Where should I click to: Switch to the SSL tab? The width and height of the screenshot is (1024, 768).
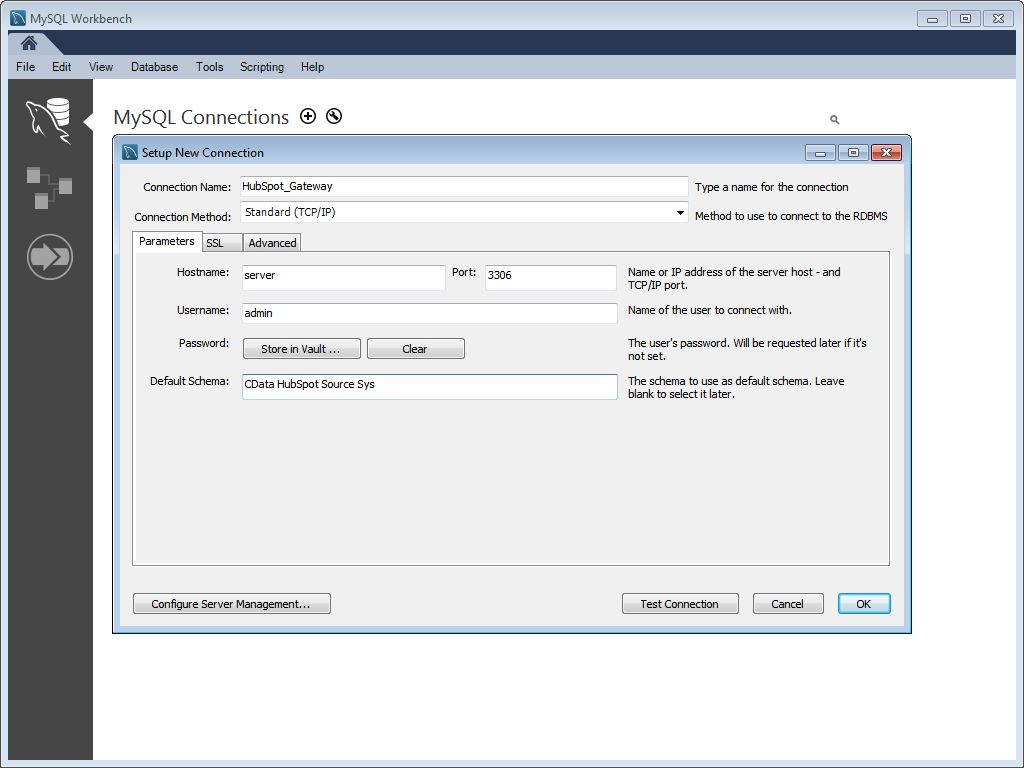(x=215, y=243)
